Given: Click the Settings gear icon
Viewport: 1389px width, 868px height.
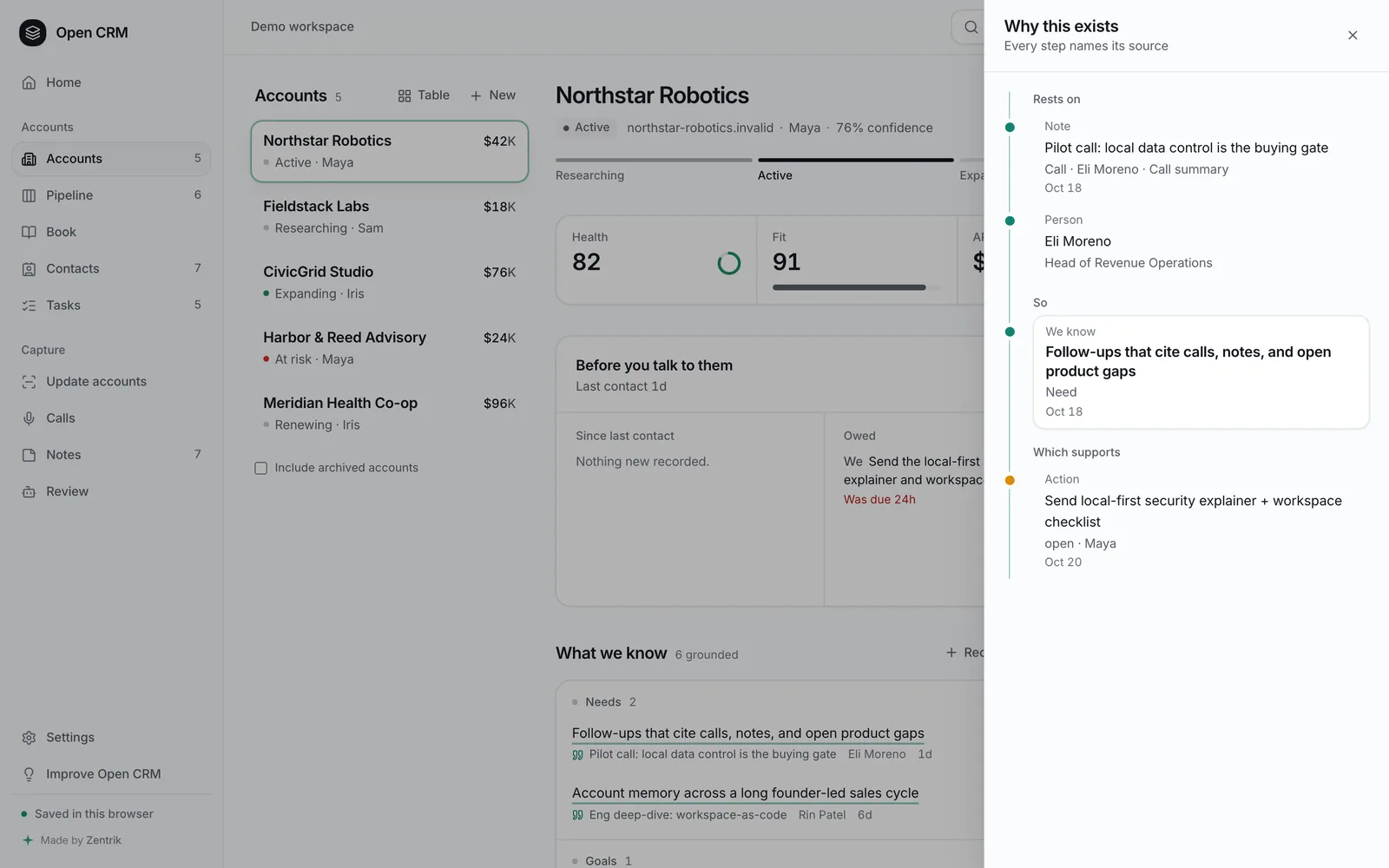Looking at the screenshot, I should tap(29, 738).
